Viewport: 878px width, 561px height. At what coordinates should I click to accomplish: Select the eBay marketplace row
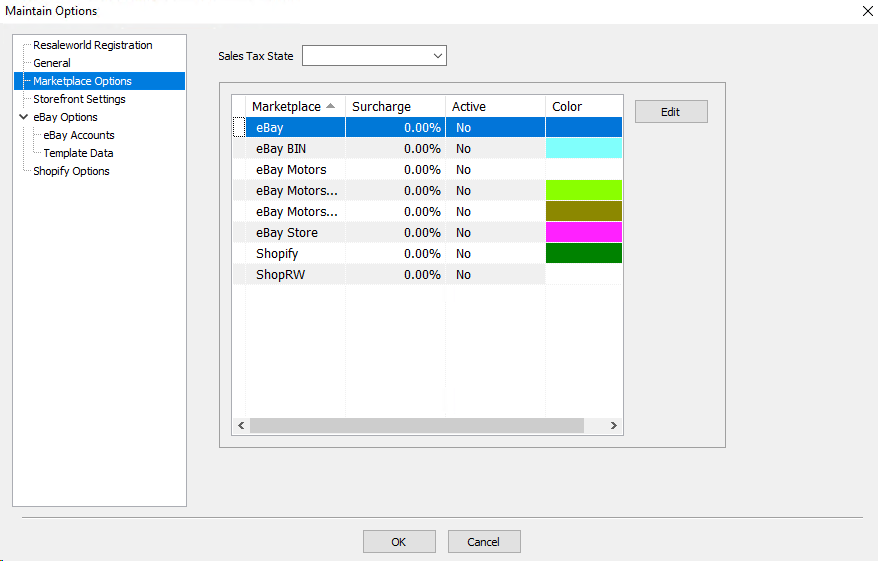point(427,128)
